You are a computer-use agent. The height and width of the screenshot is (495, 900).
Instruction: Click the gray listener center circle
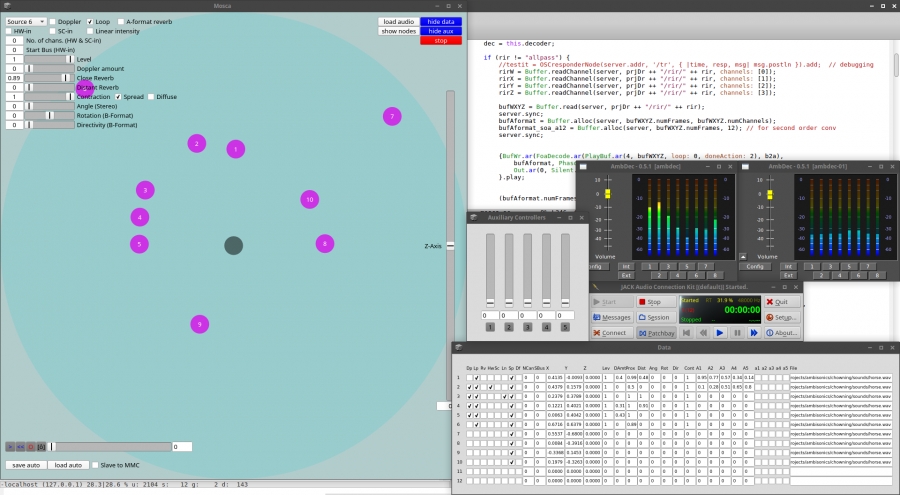234,246
